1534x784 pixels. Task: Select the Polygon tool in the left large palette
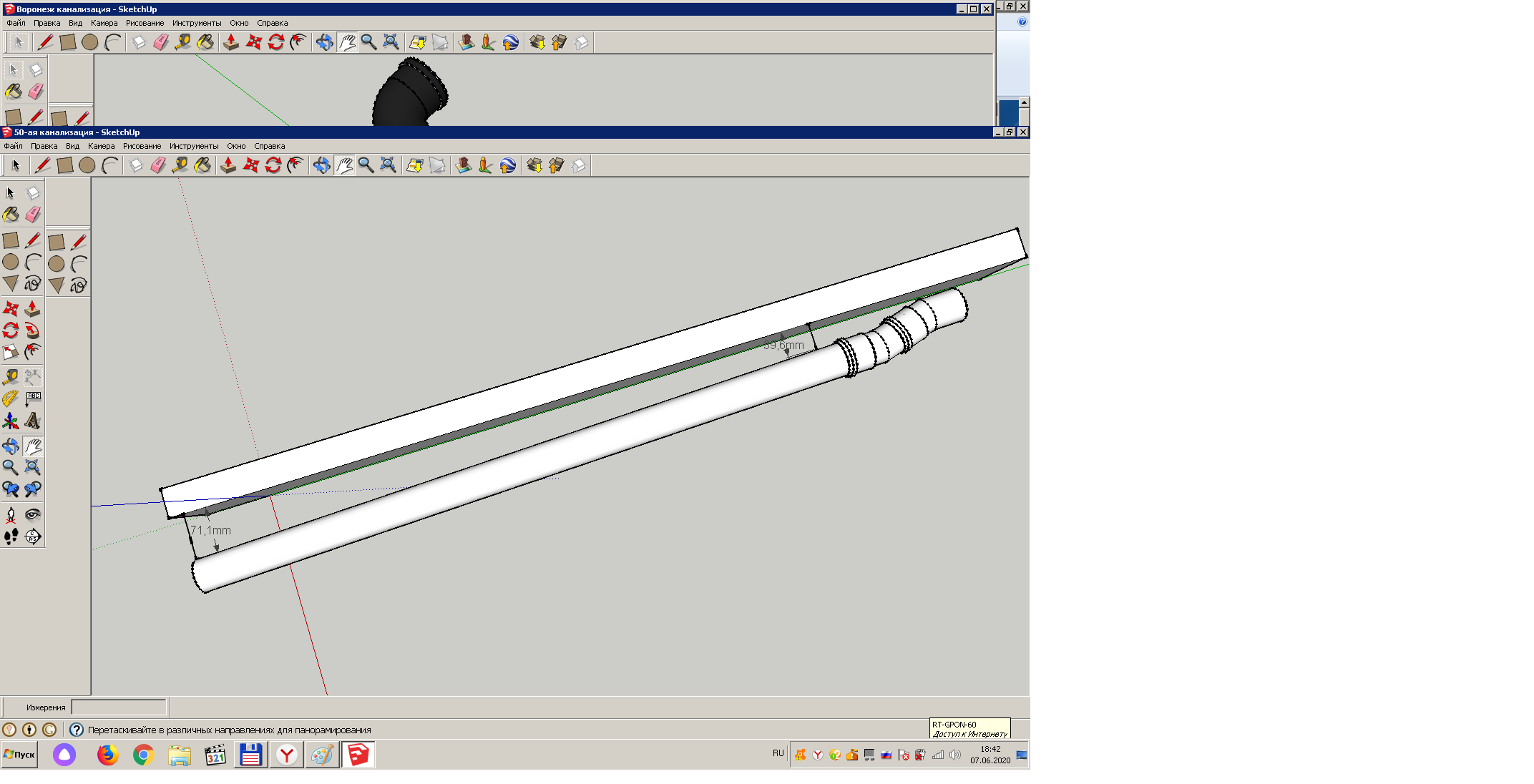click(11, 284)
